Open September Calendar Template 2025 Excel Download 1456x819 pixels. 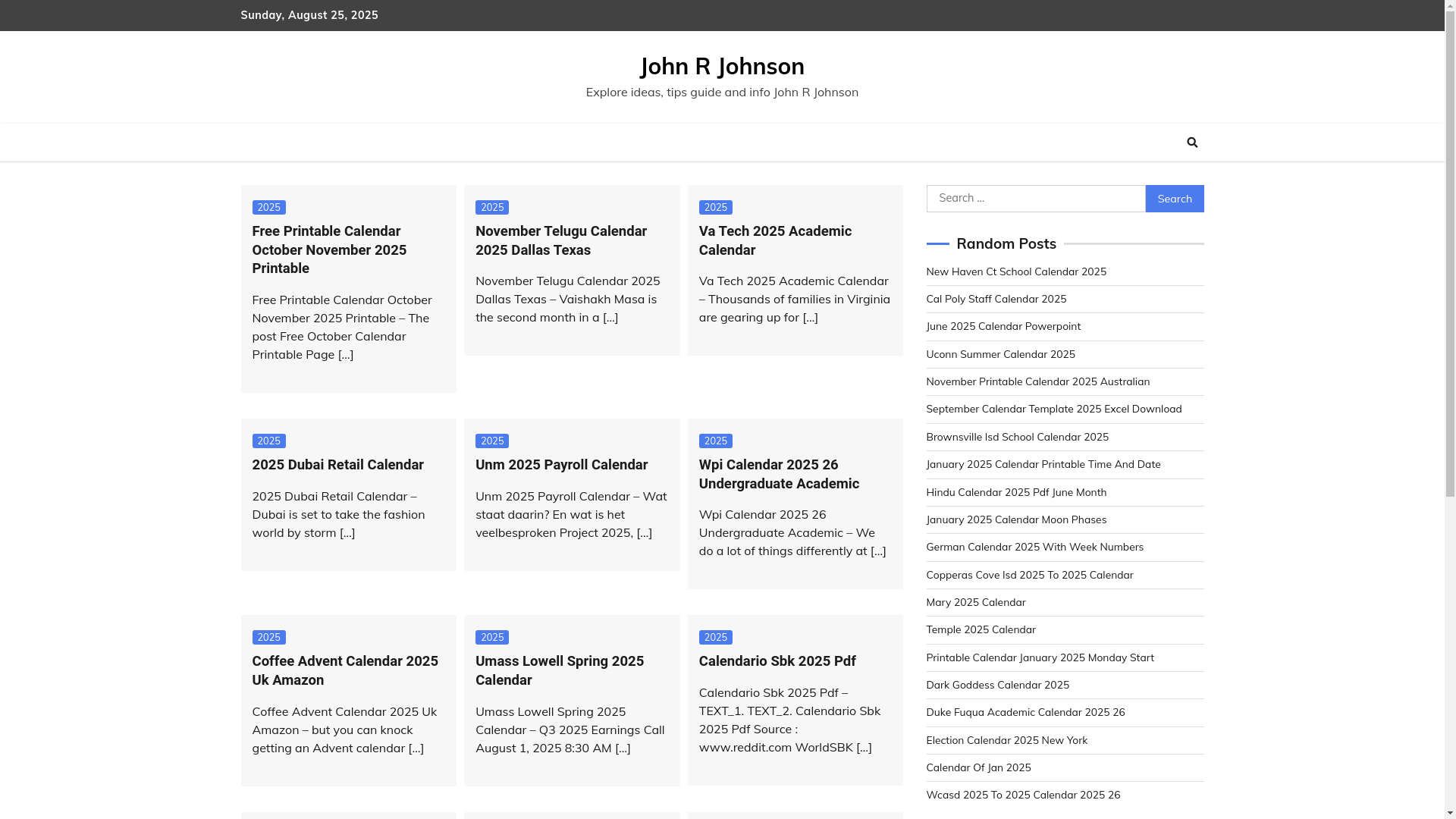pyautogui.click(x=1053, y=409)
